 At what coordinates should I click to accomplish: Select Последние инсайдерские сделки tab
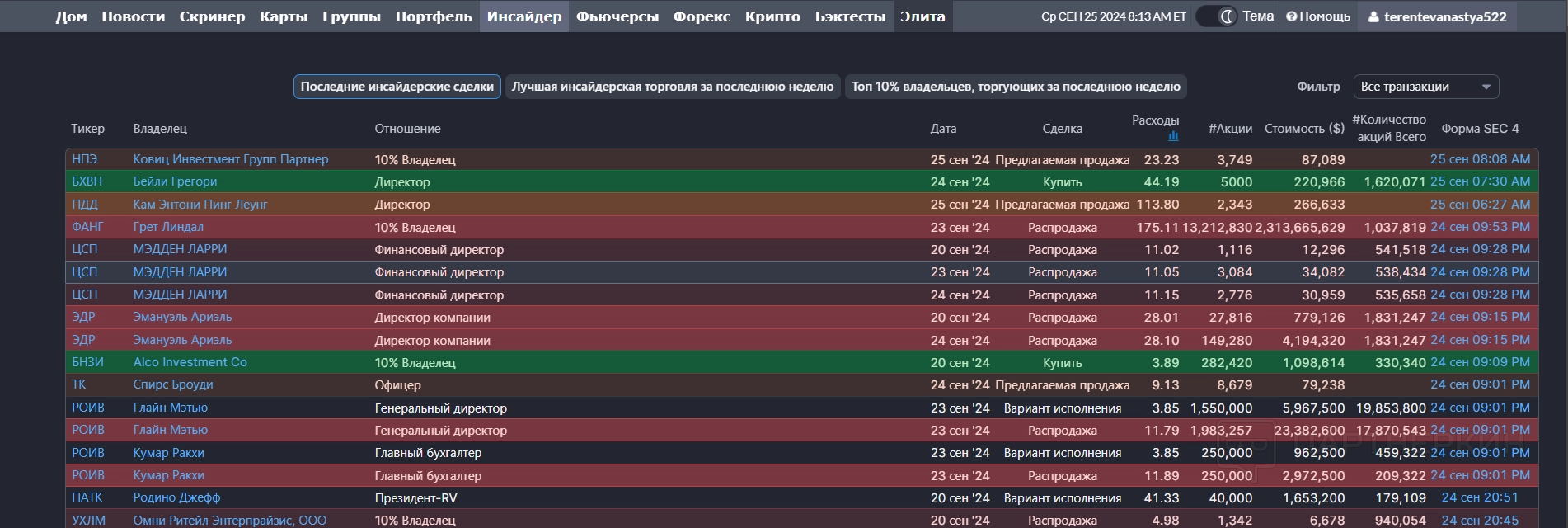point(397,87)
